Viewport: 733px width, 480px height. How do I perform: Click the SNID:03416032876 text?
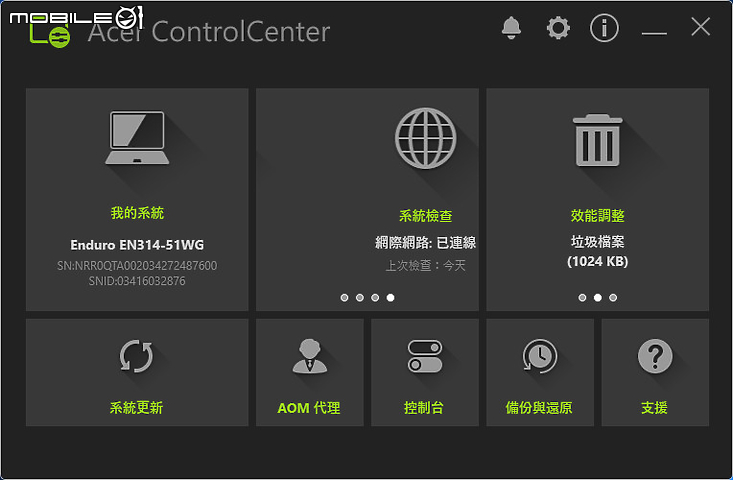pos(137,281)
